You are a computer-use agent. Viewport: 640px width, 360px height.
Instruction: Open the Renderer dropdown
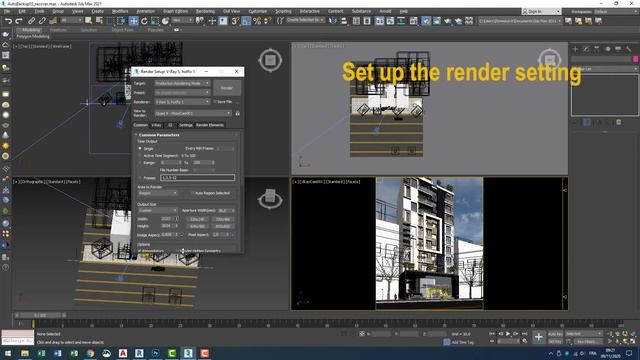(x=182, y=102)
